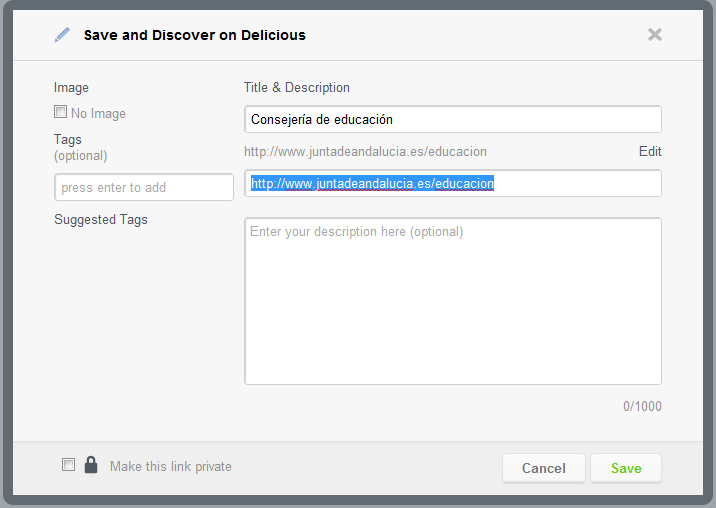Click the 'Make this link private' label
The width and height of the screenshot is (716, 508).
point(170,466)
